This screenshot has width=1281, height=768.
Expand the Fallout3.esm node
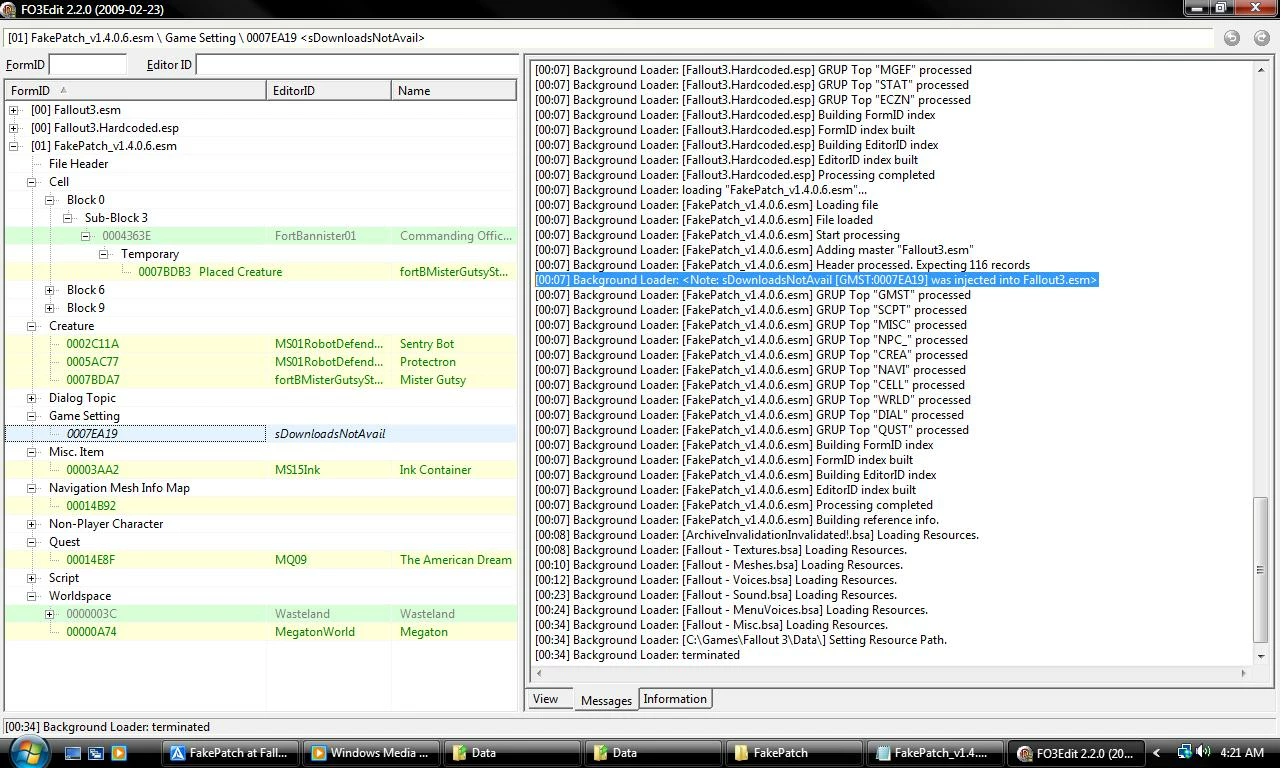tap(13, 110)
